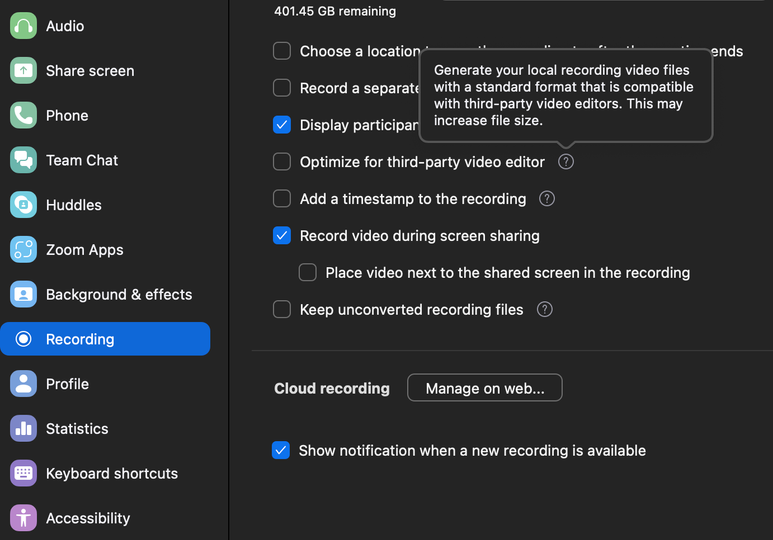Uncheck Record video during screen sharing
The image size is (773, 540).
pos(282,236)
